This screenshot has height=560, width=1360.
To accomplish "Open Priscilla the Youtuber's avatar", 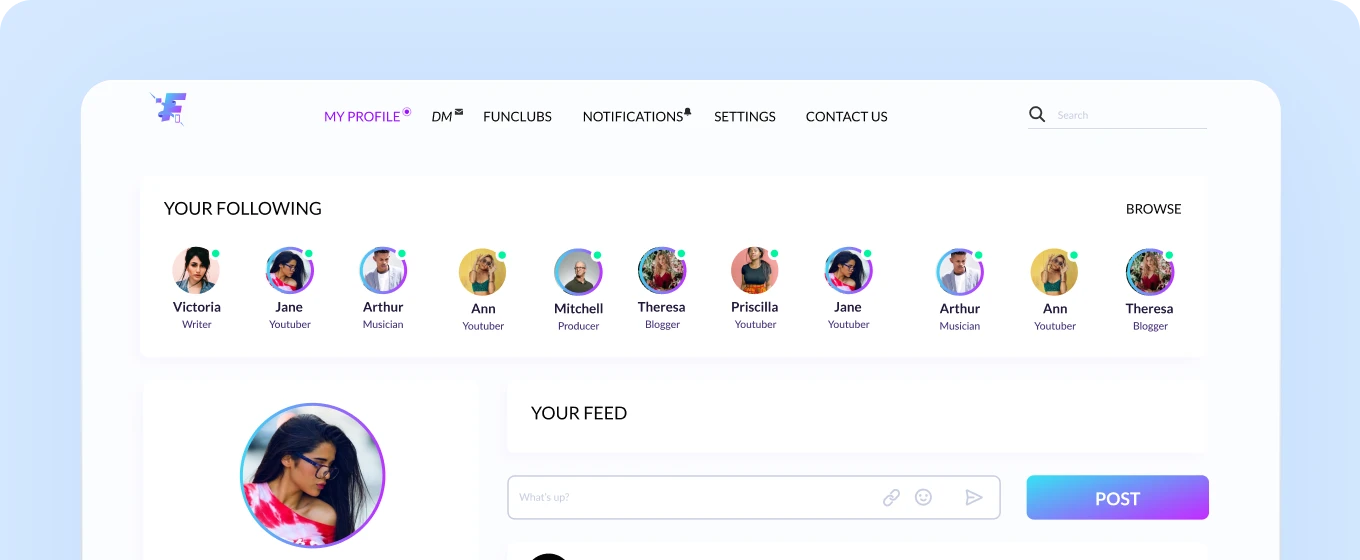I will [x=755, y=270].
